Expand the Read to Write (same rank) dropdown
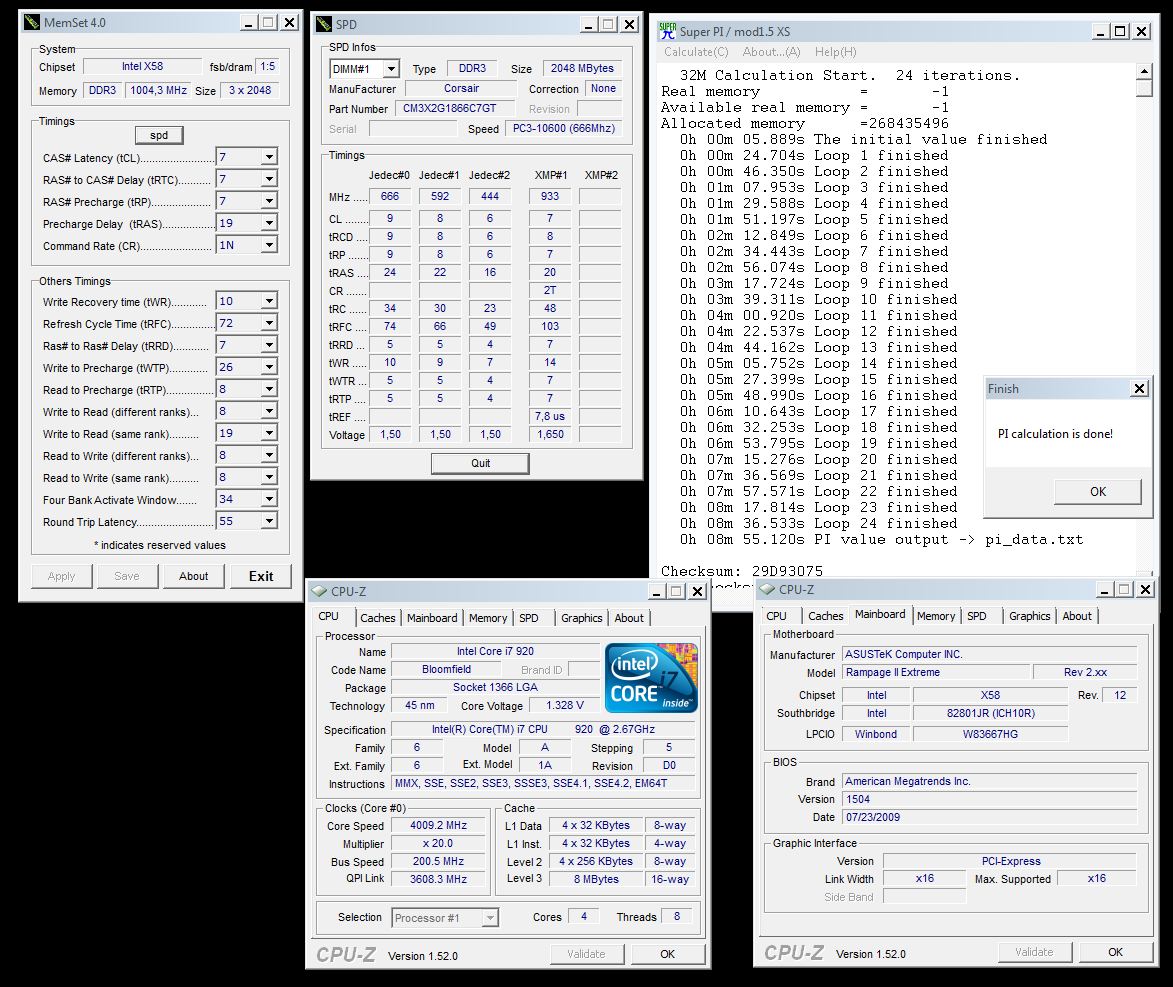 click(x=269, y=477)
